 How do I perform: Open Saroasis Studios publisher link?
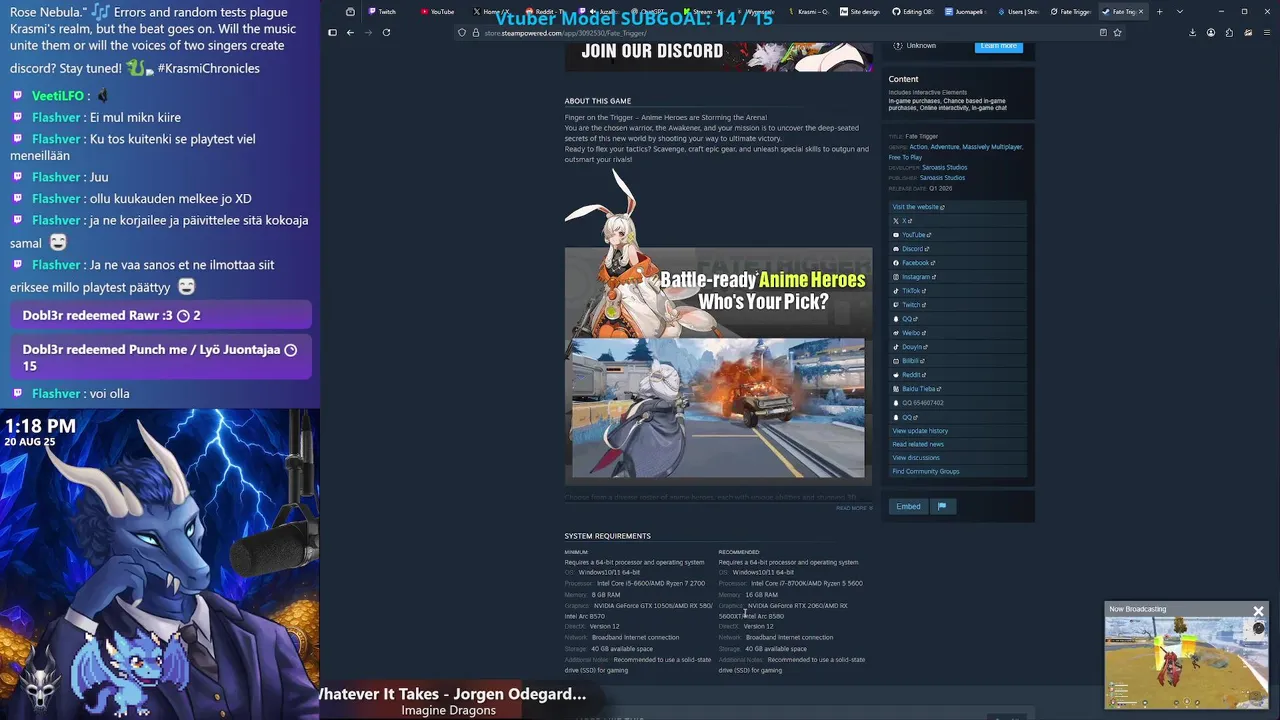(942, 178)
